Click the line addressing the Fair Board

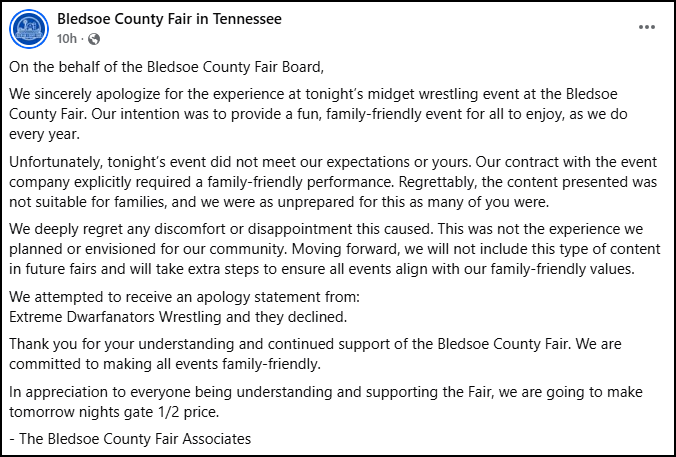tap(166, 67)
